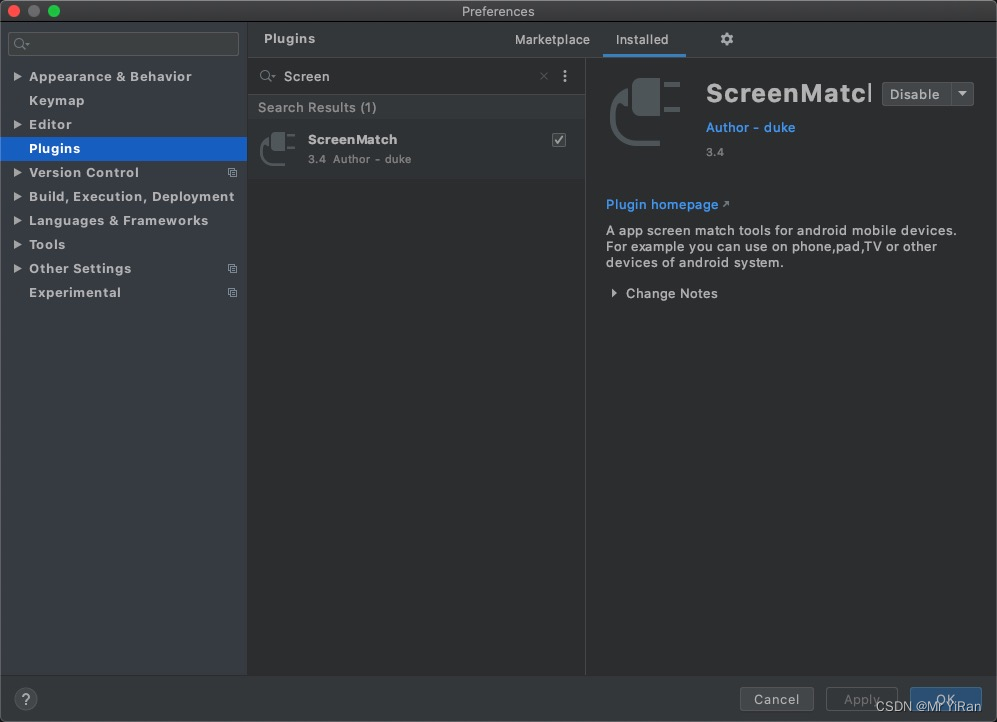Open Keymap settings

point(57,100)
